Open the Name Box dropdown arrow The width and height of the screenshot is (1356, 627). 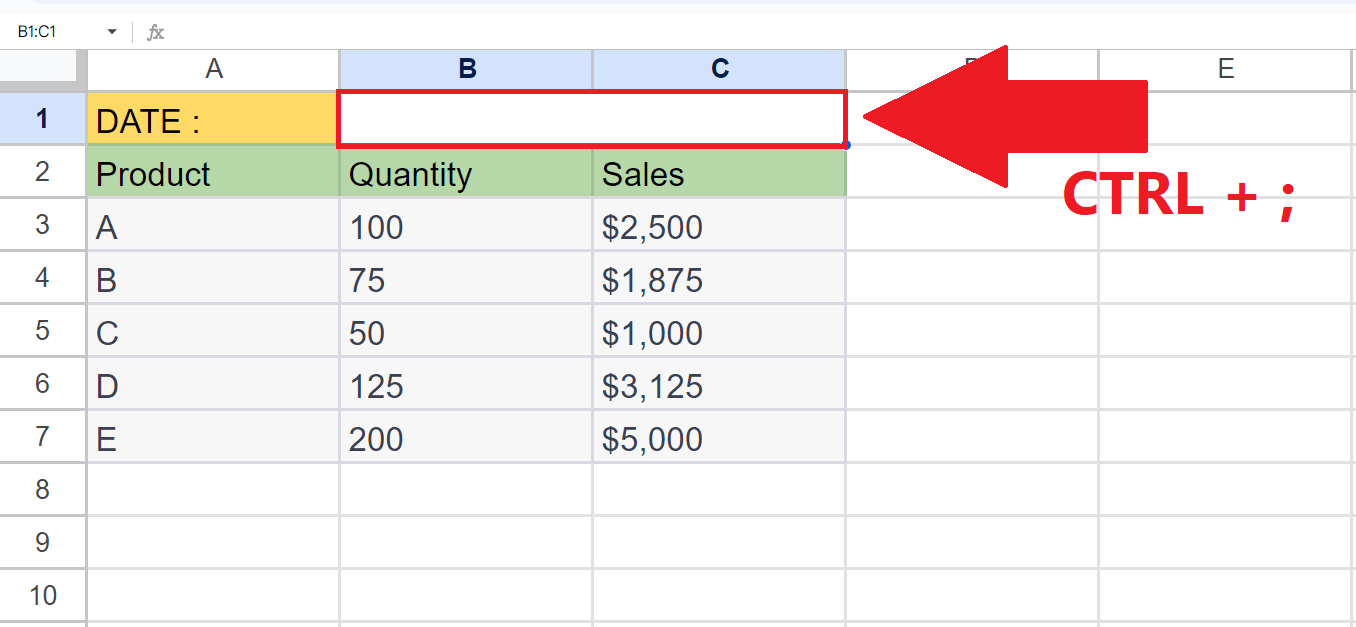point(113,31)
